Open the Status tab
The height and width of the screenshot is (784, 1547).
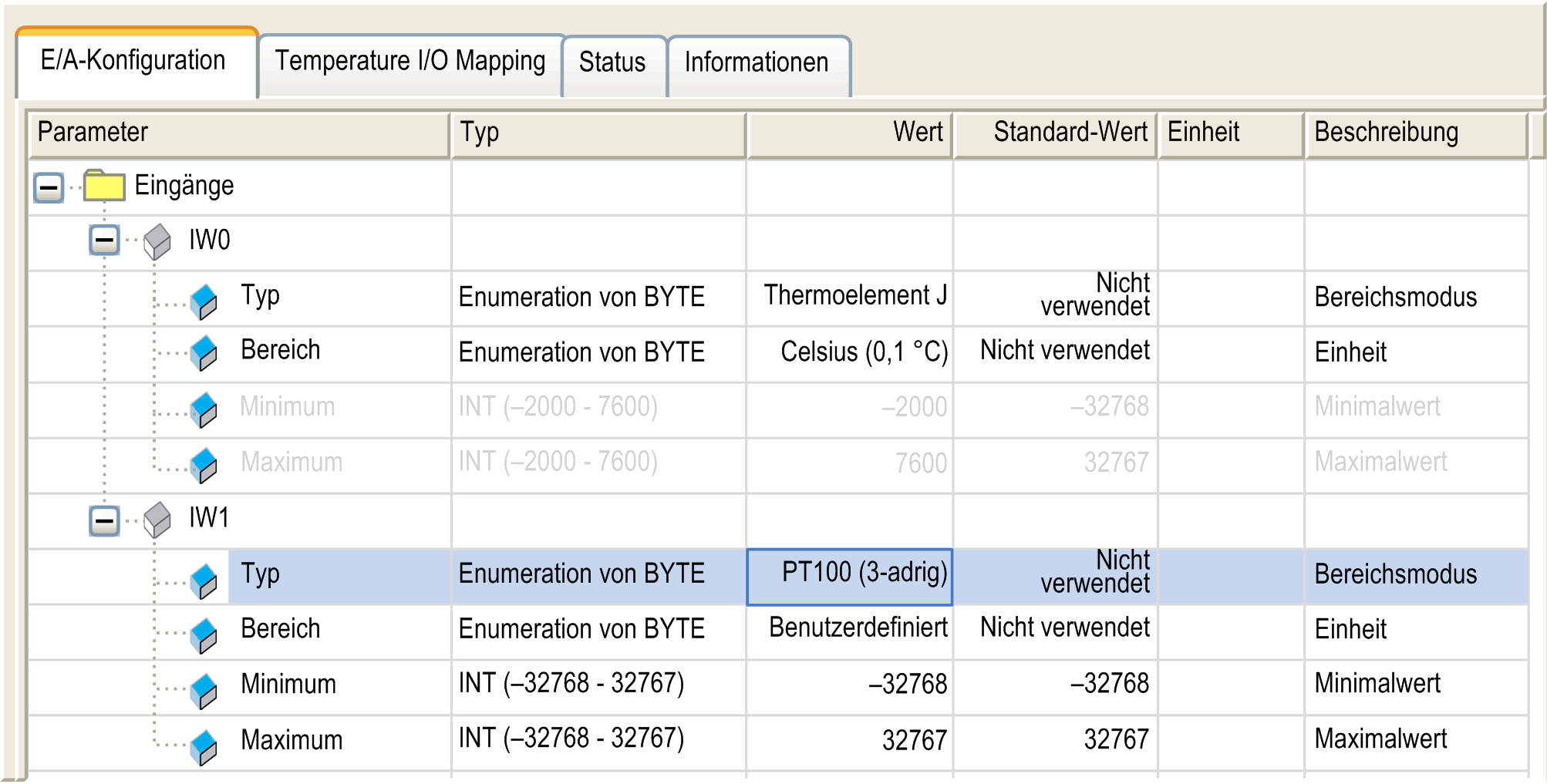click(612, 62)
